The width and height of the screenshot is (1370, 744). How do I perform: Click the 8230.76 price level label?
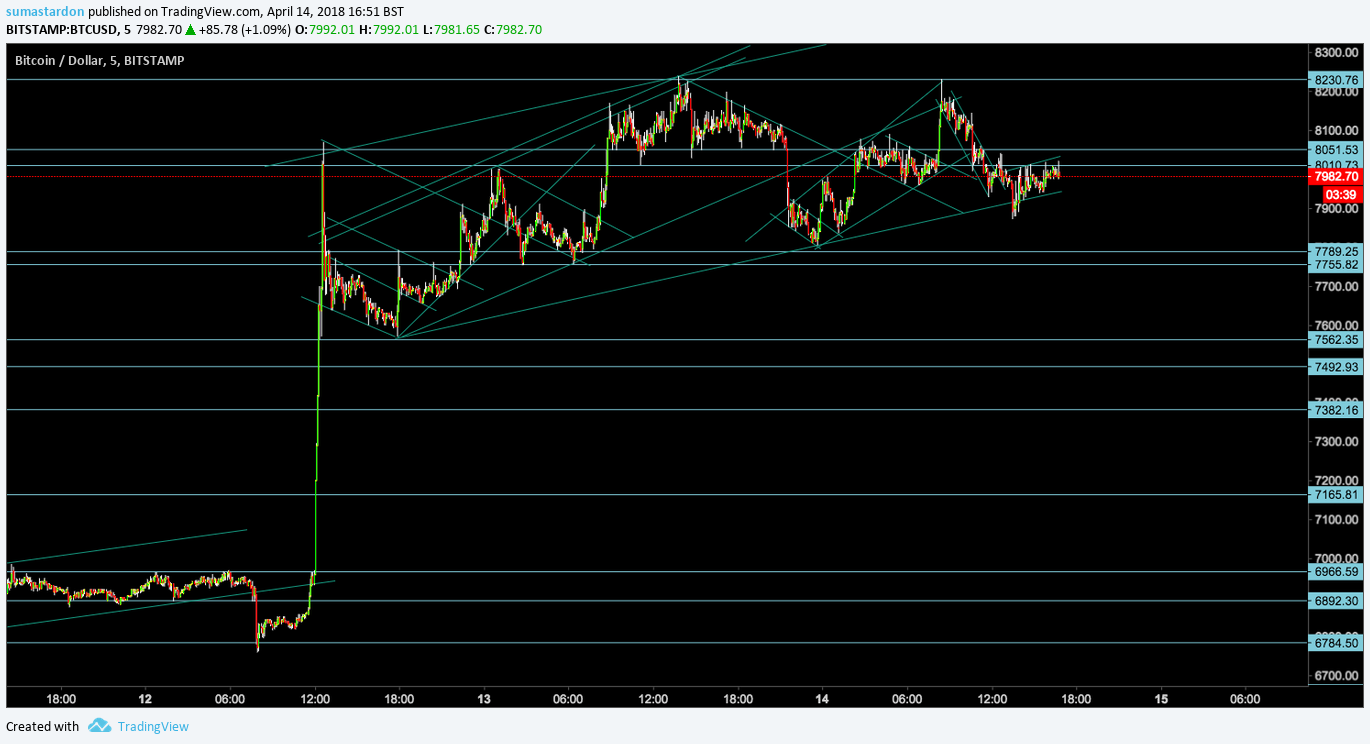coord(1336,80)
